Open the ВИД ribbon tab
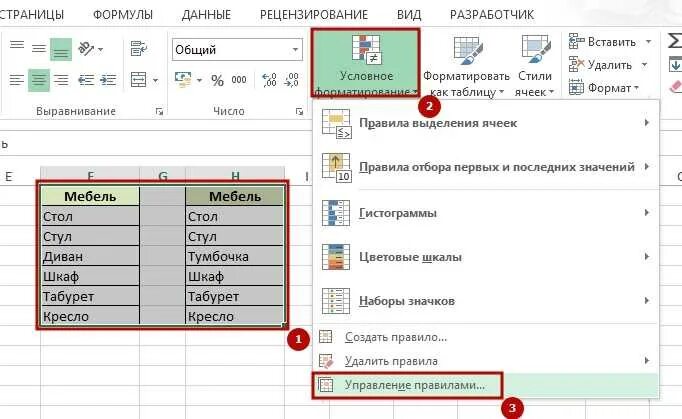682x419 pixels. pos(409,14)
